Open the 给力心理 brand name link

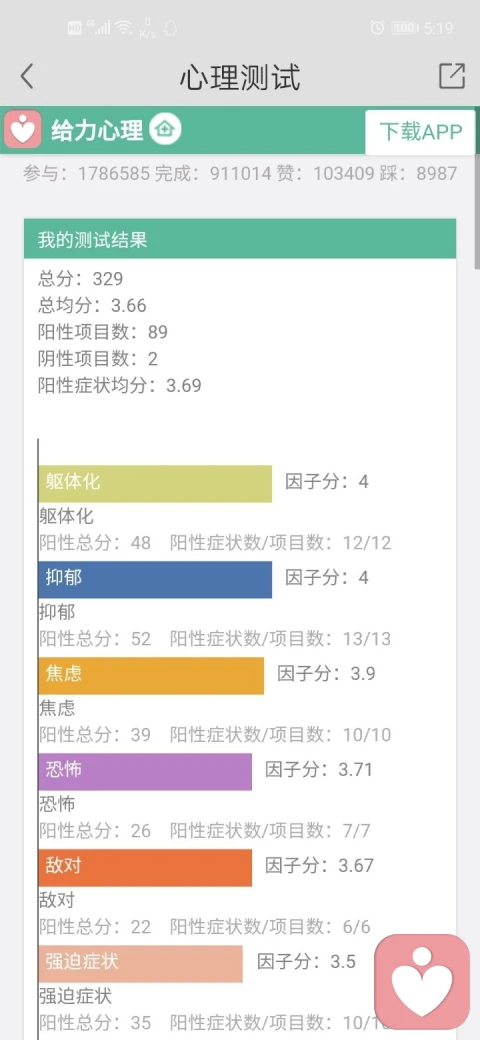tap(97, 130)
